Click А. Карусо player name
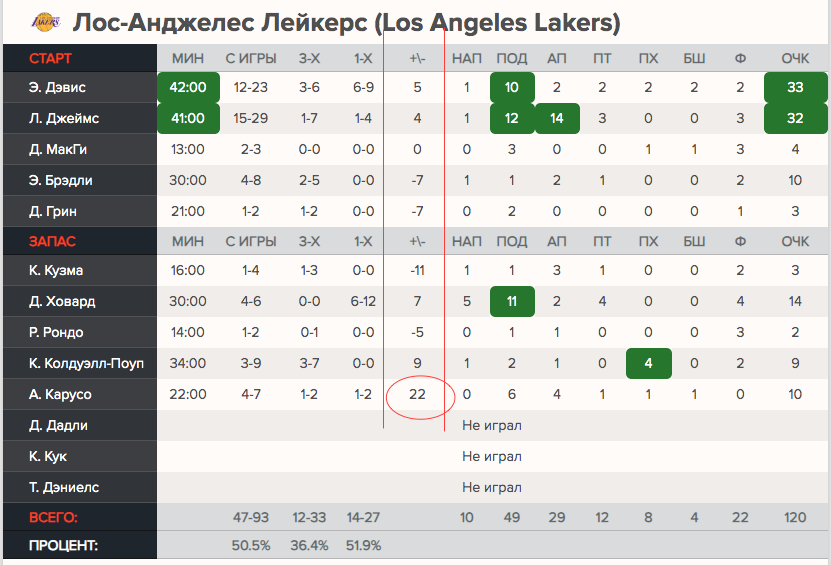This screenshot has width=831, height=565. 60,395
